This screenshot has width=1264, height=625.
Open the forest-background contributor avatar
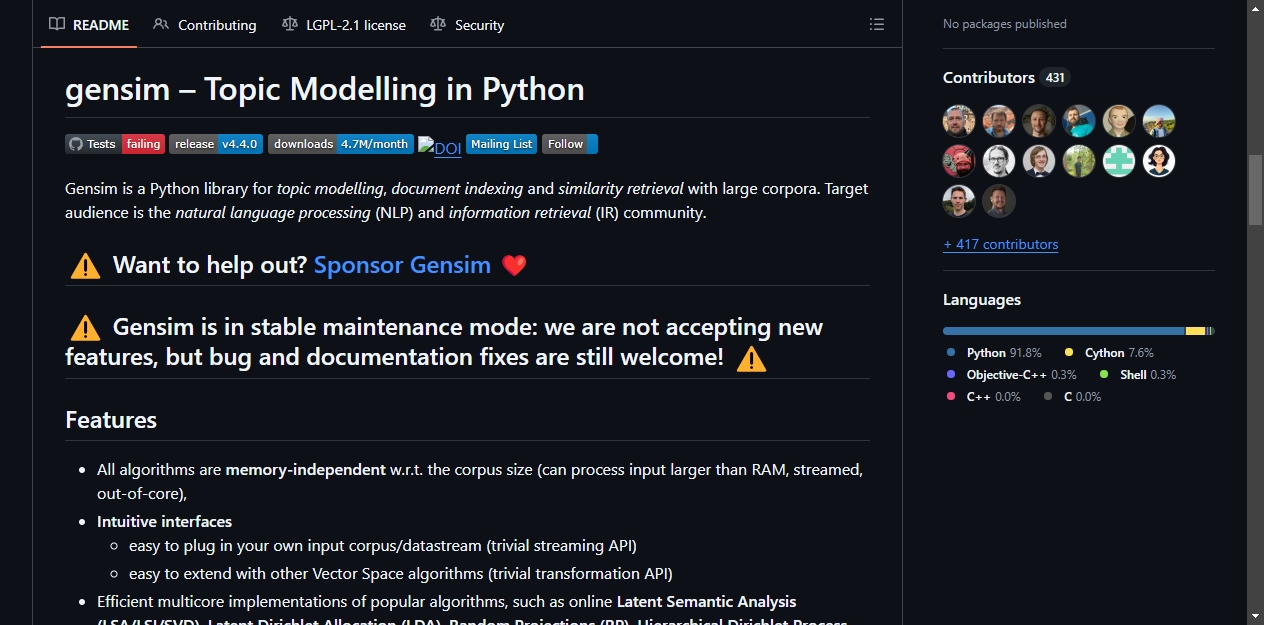tap(1079, 161)
